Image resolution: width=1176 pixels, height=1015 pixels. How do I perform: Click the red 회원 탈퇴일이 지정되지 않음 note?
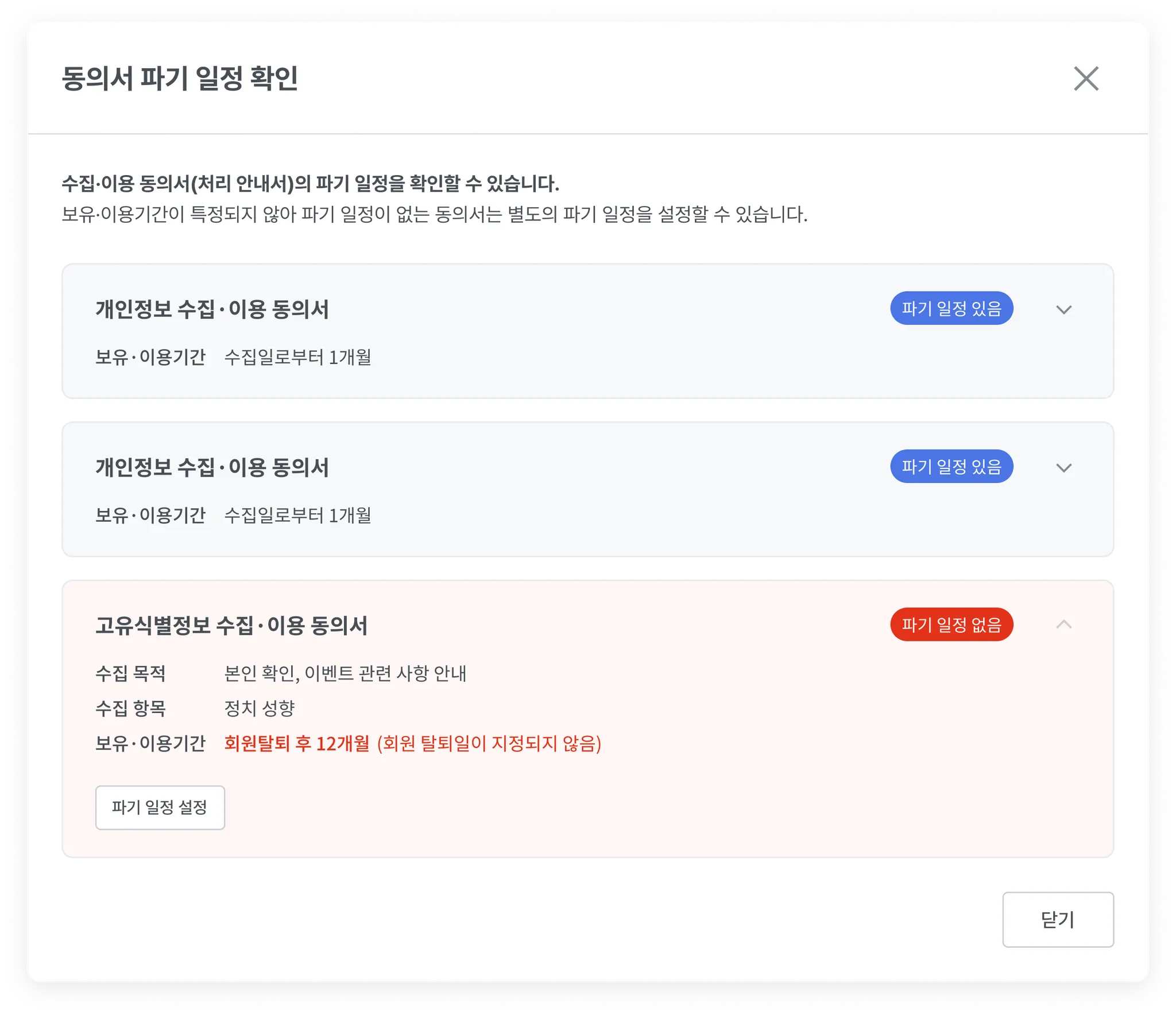point(489,743)
